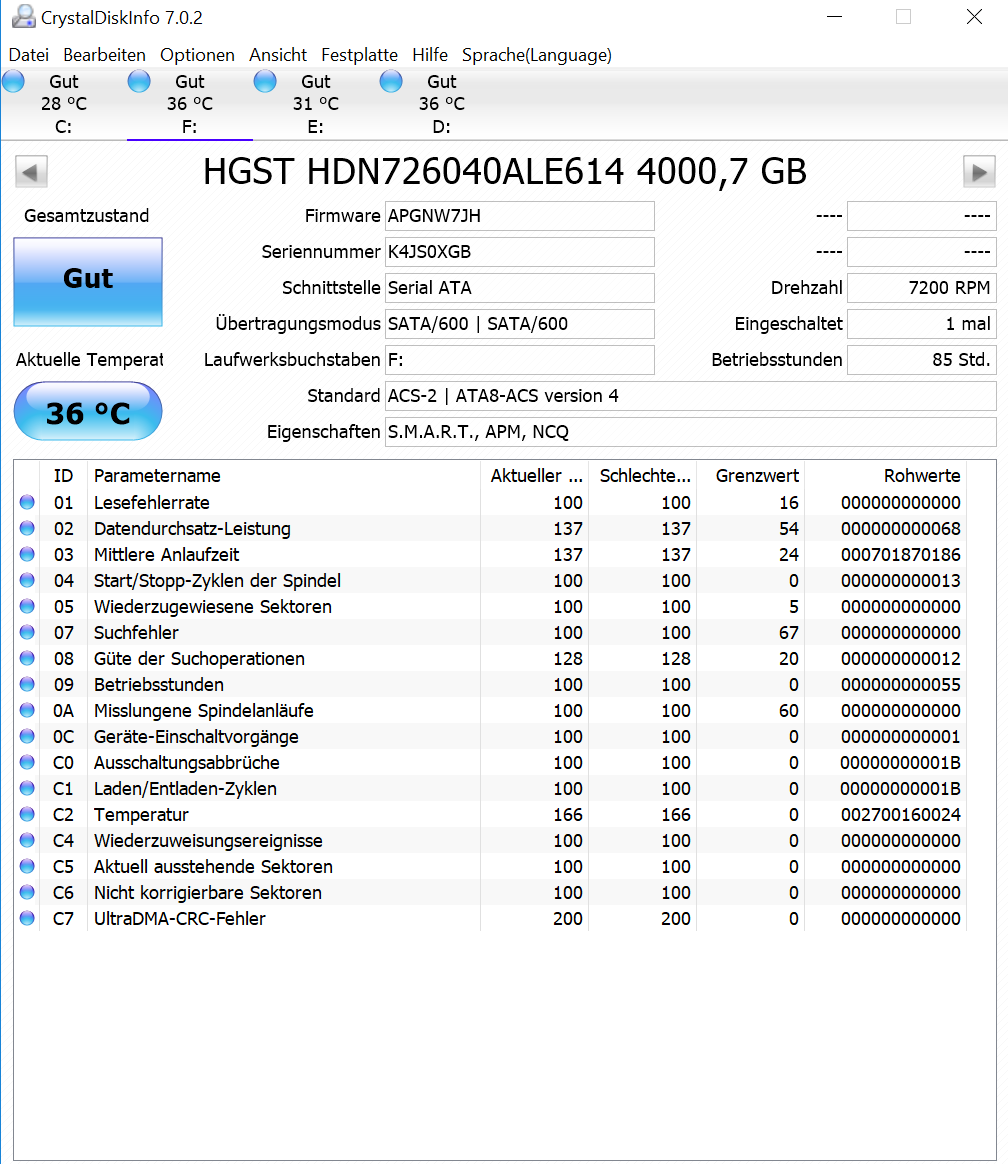Click the Eingeschaltet value 1 mal

click(922, 324)
